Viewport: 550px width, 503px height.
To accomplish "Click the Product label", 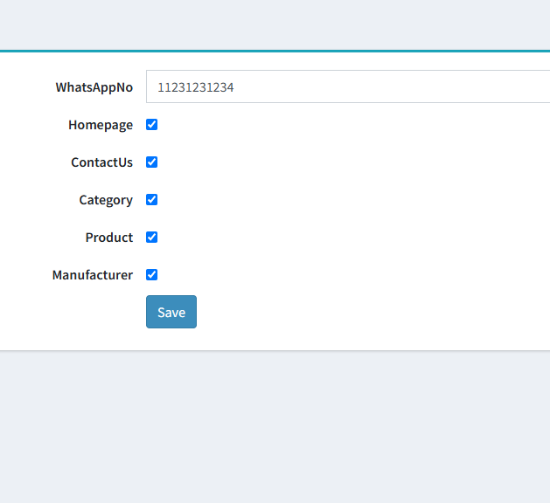I will [109, 237].
